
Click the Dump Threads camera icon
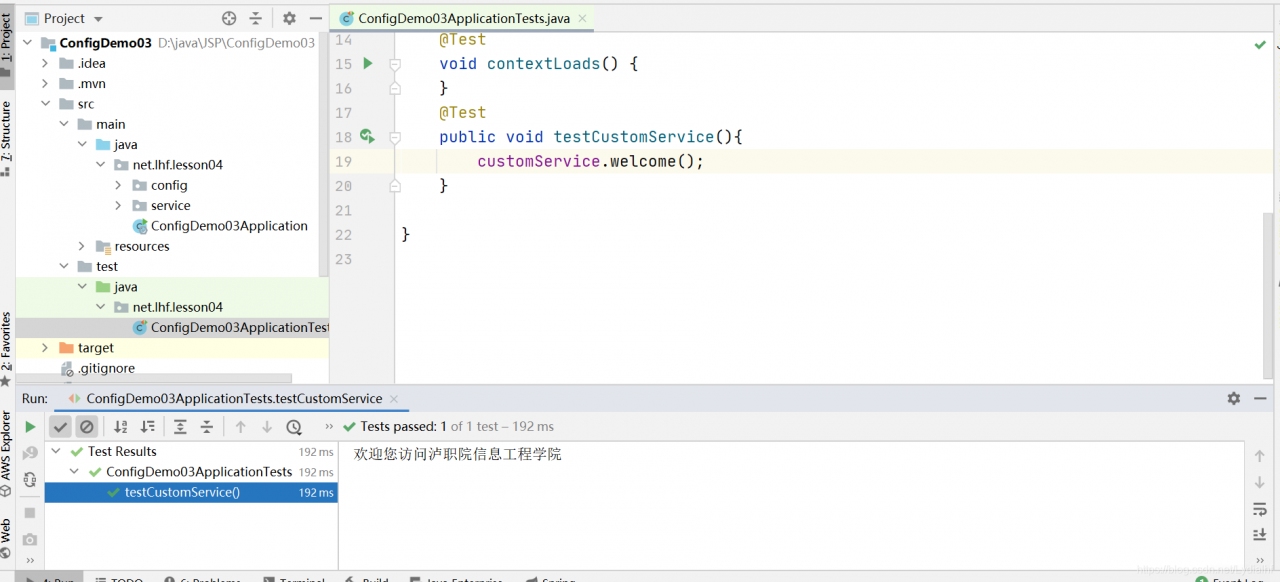point(30,540)
